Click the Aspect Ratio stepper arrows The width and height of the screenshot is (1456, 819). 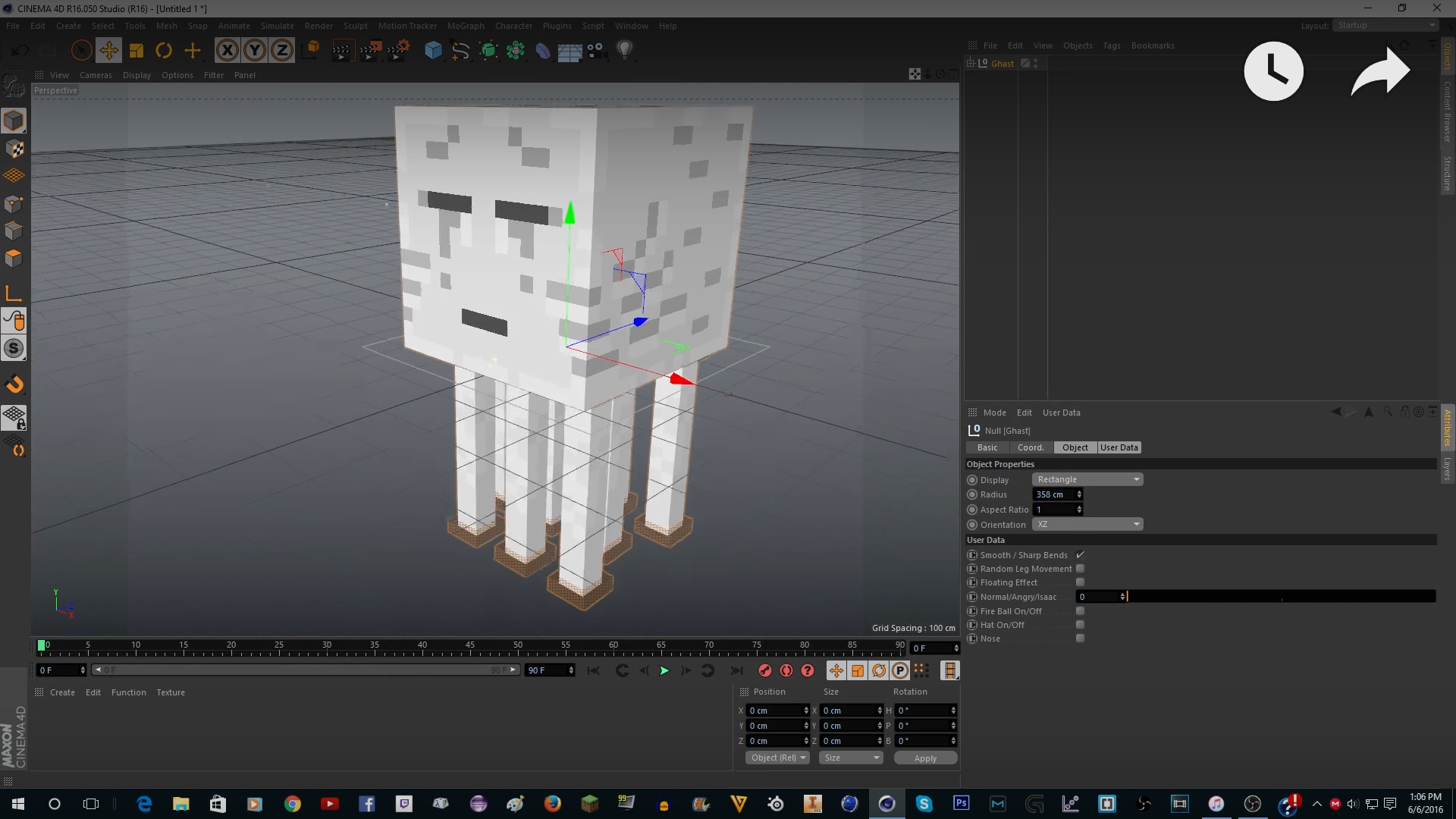pos(1079,510)
